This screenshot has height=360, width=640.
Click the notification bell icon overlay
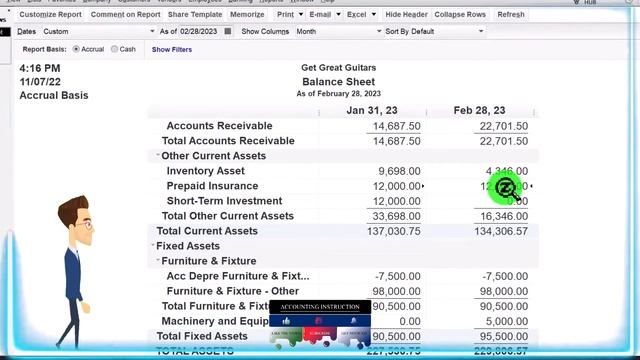353,321
